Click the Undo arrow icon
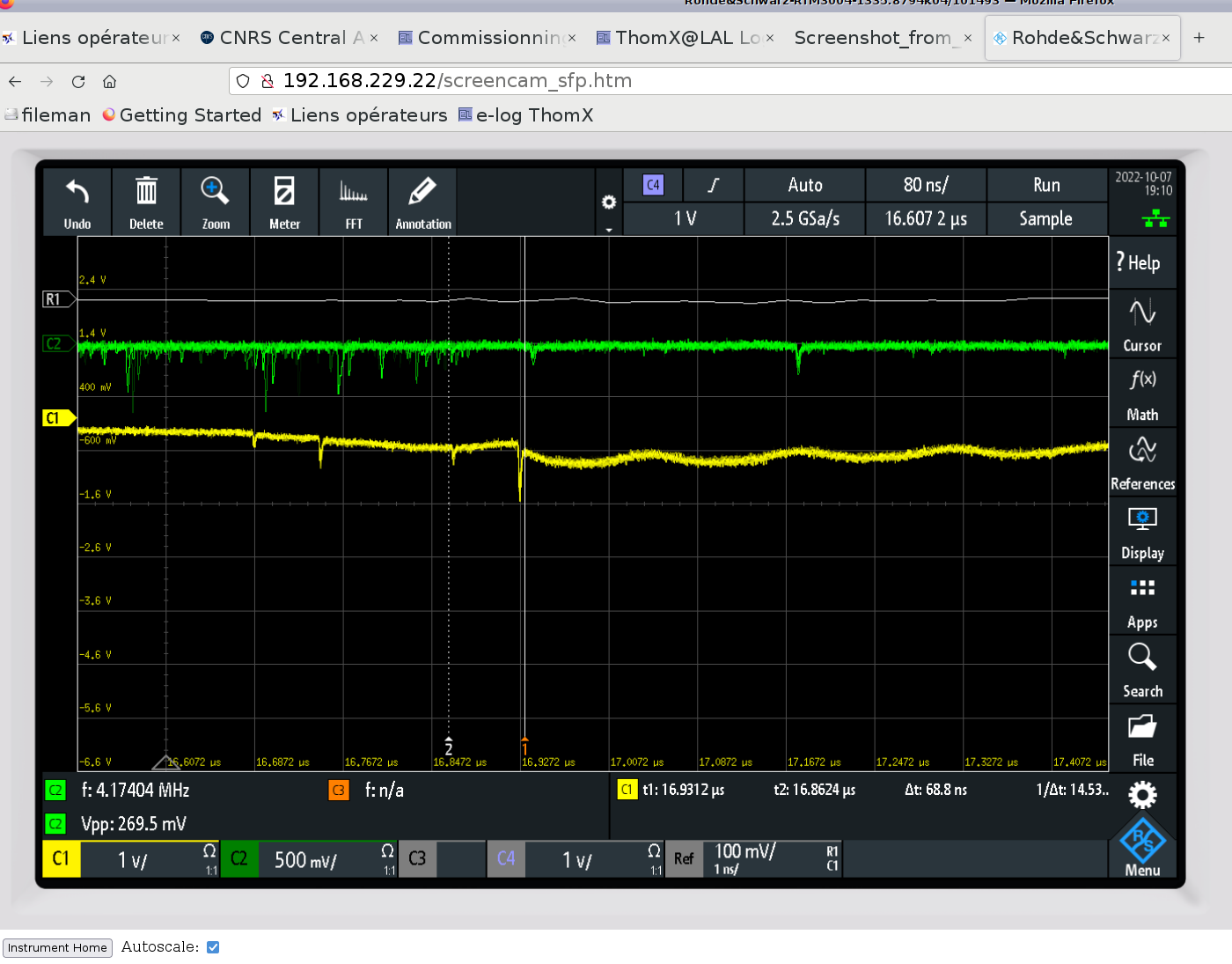Viewport: 1232px width, 964px height. [77, 193]
